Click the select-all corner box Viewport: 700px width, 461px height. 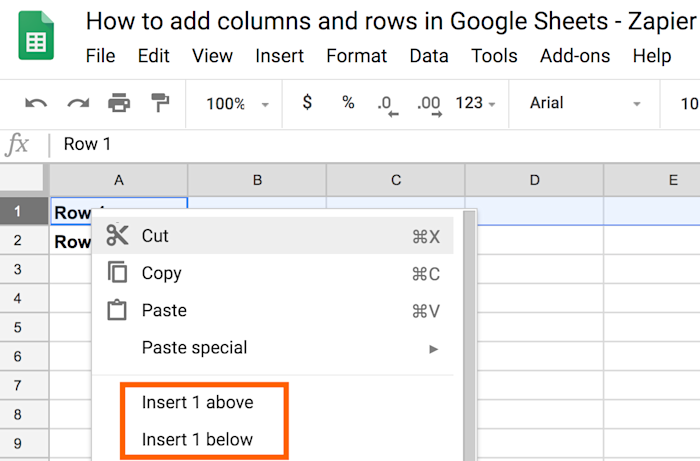point(23,179)
